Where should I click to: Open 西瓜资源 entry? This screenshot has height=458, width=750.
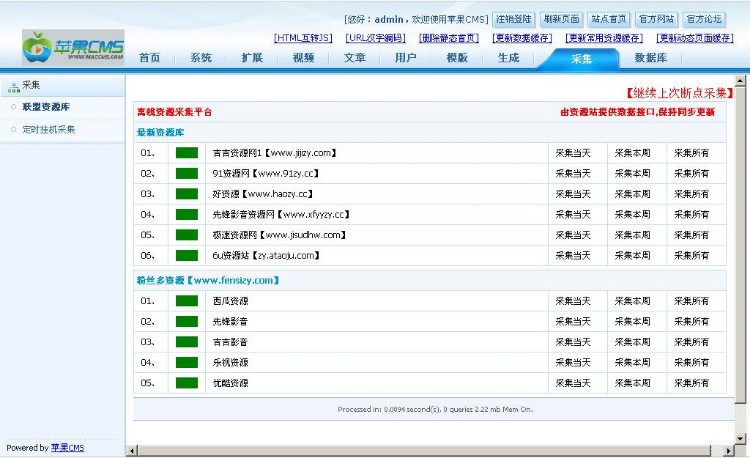click(x=230, y=301)
